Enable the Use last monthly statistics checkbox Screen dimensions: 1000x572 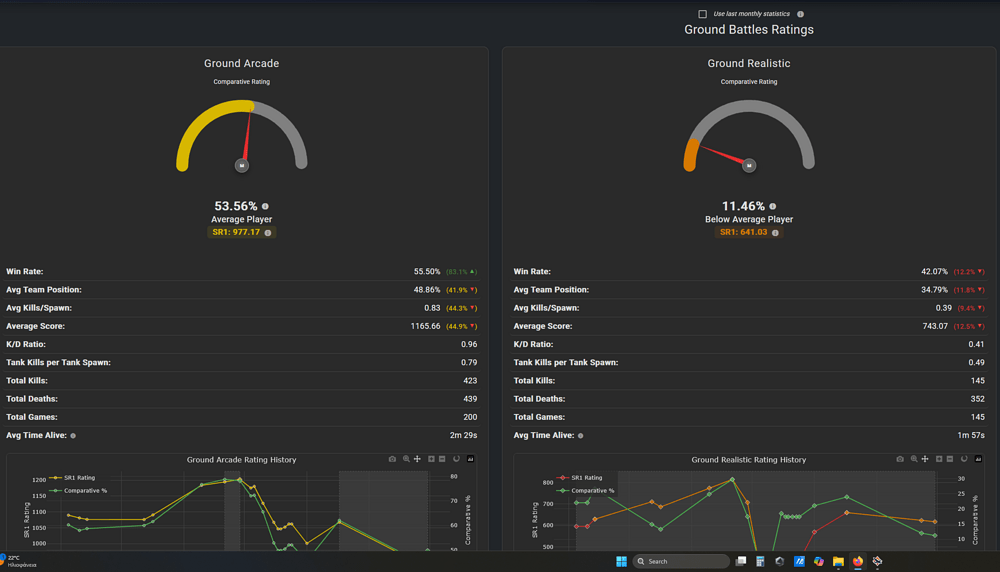[x=702, y=14]
